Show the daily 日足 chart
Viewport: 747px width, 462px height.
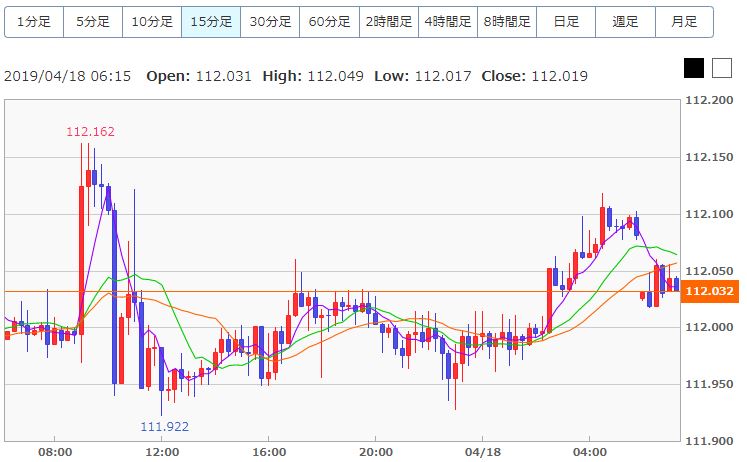(x=566, y=22)
